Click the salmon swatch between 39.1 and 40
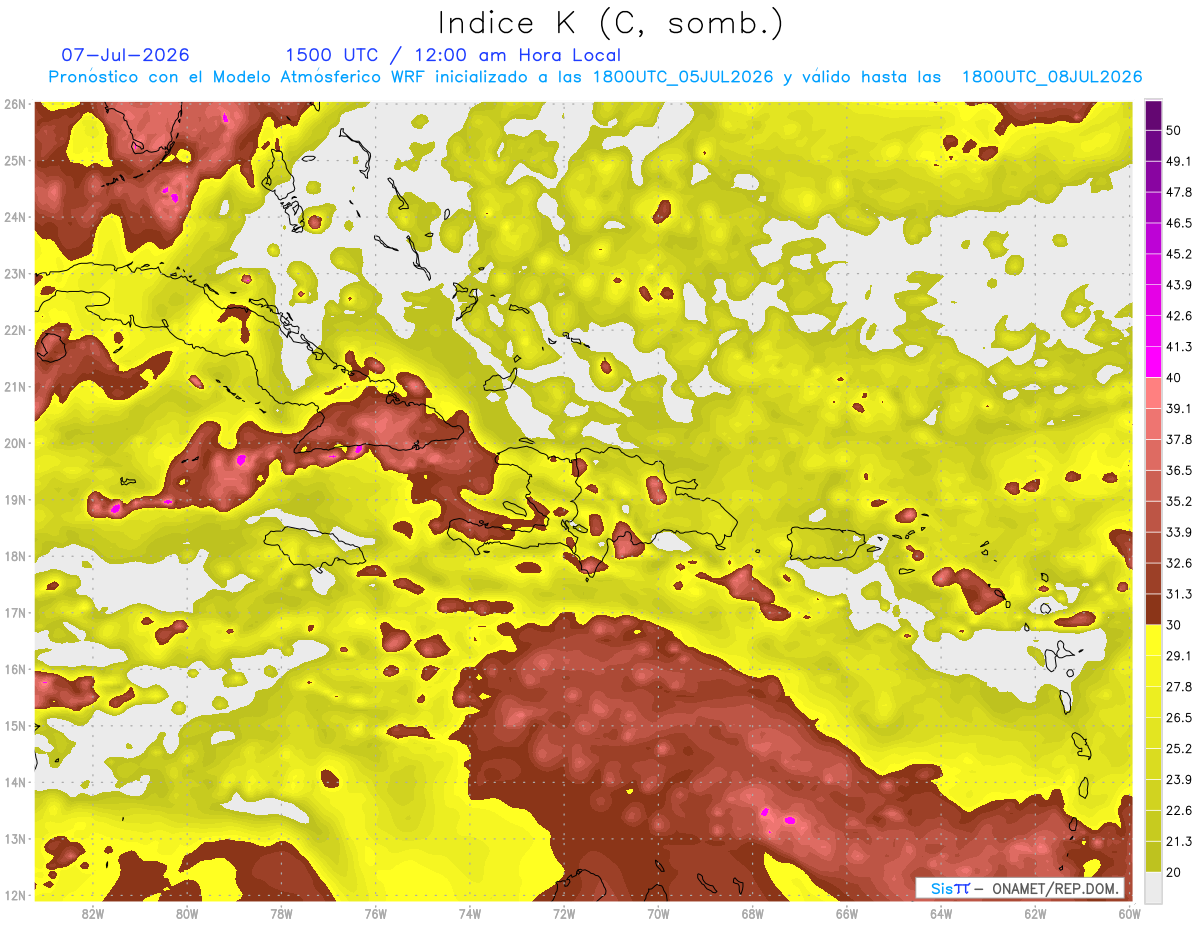Screen dimensions: 1200x927 (x=1154, y=393)
